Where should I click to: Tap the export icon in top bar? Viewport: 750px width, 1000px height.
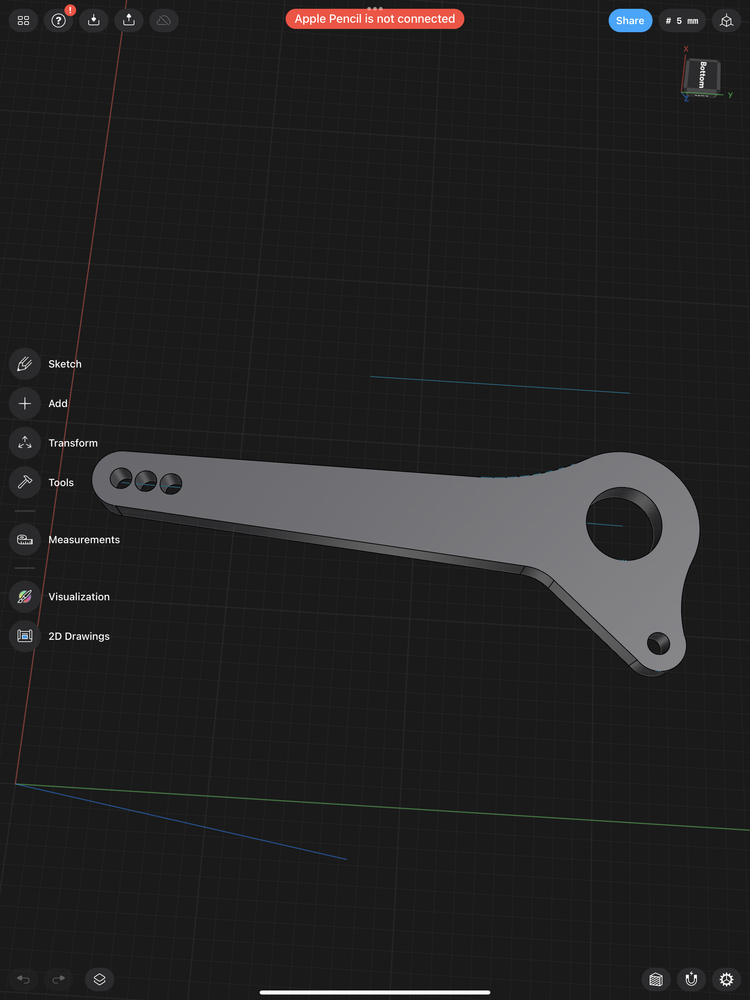coord(128,20)
